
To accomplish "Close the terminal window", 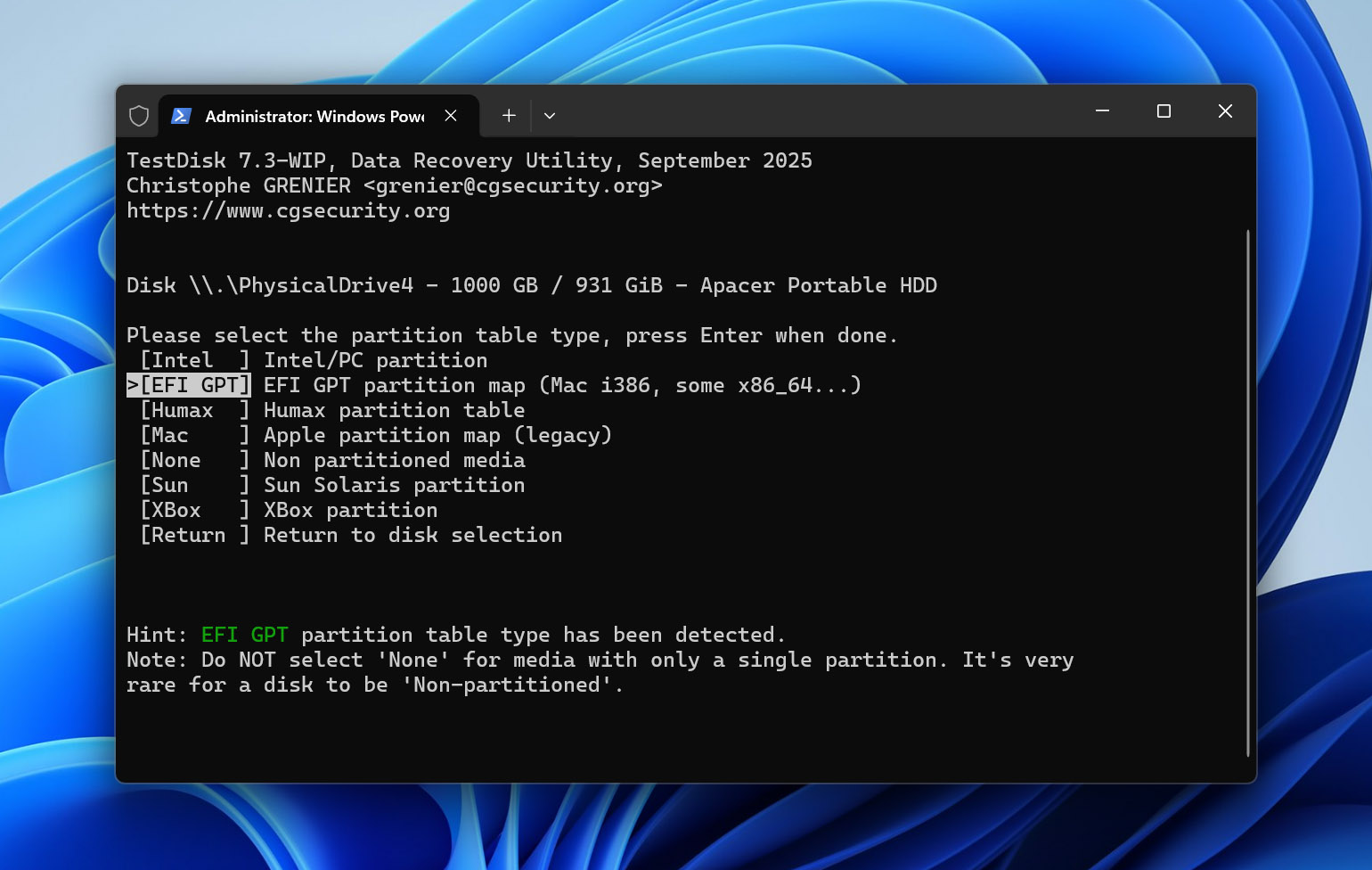I will 1225,111.
